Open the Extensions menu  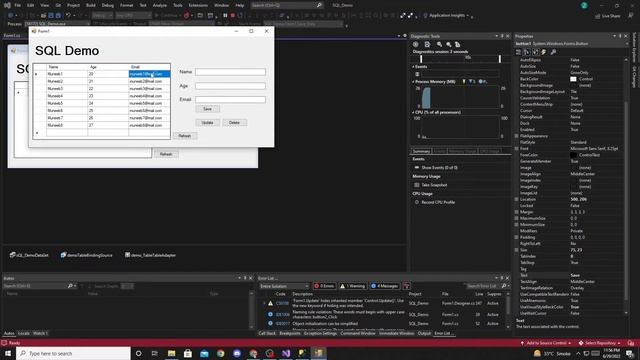click(x=198, y=5)
